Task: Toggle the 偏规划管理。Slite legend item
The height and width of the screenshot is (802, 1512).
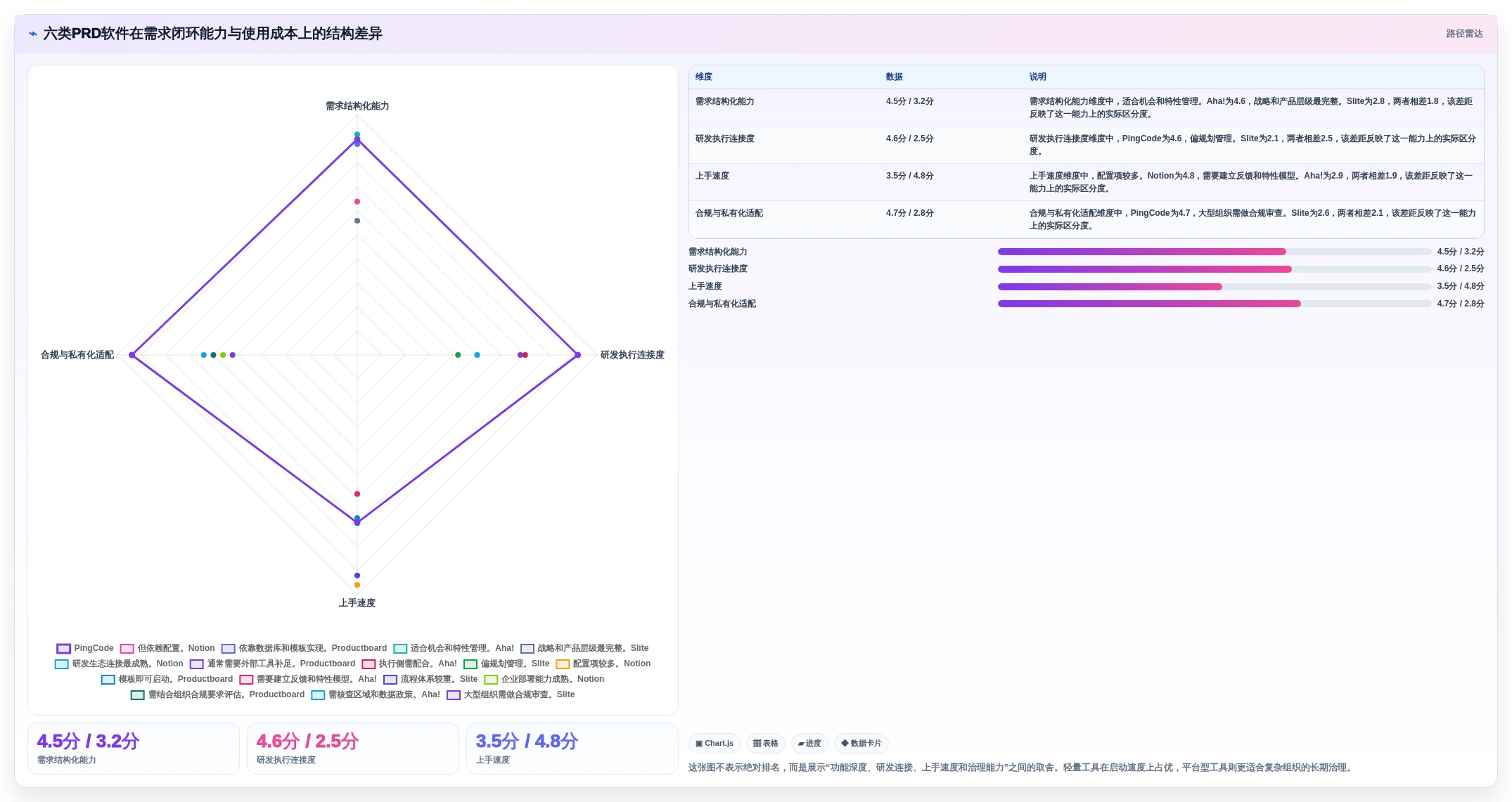Action: click(x=506, y=664)
